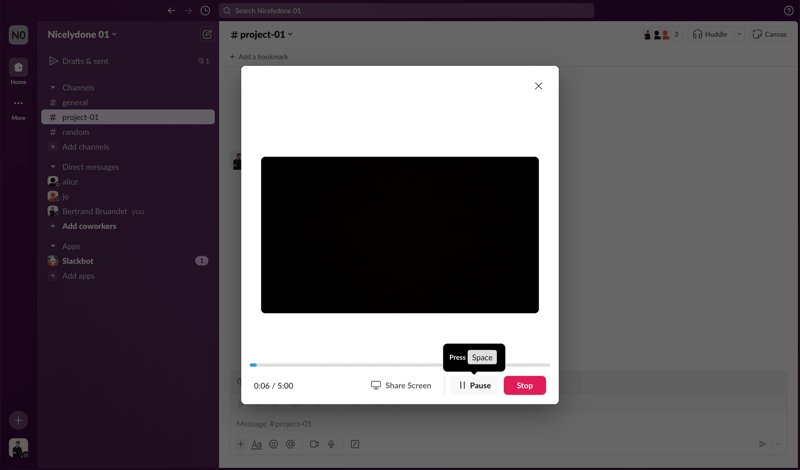Image resolution: width=800 pixels, height=470 pixels.
Task: Open Nicelydone 01 workspace dropdown
Action: click(82, 34)
